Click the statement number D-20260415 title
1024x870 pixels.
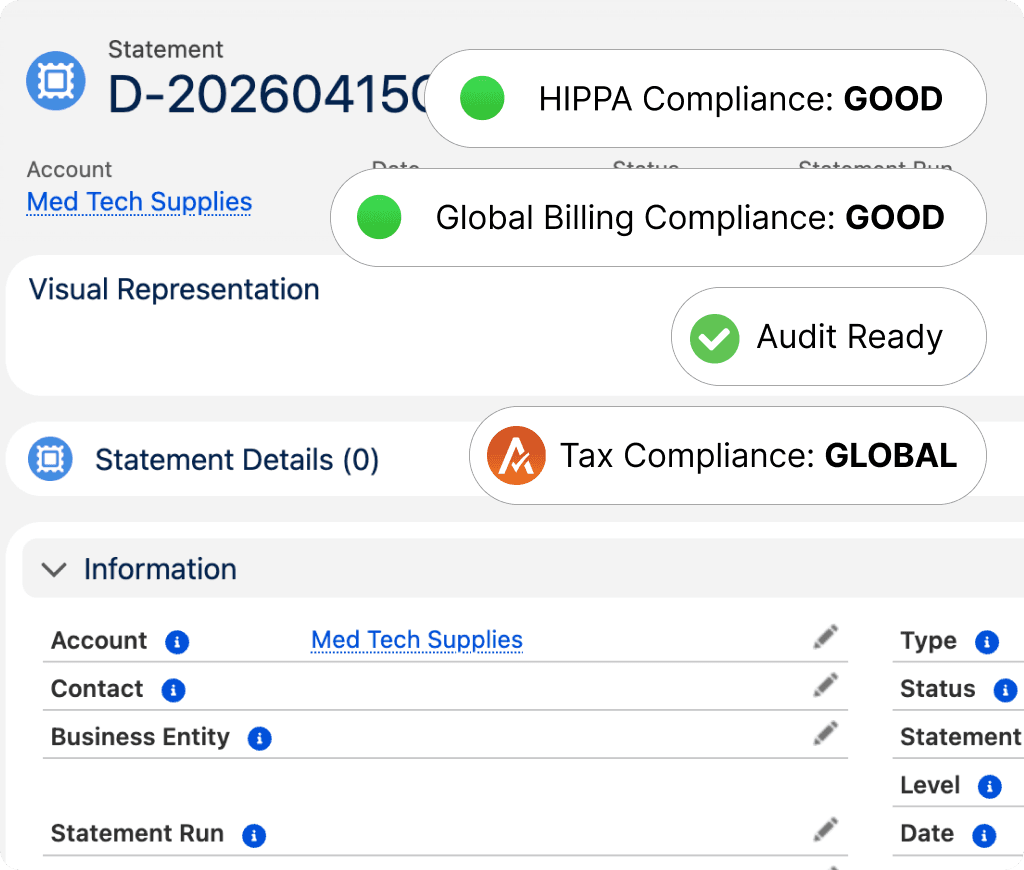[x=266, y=95]
